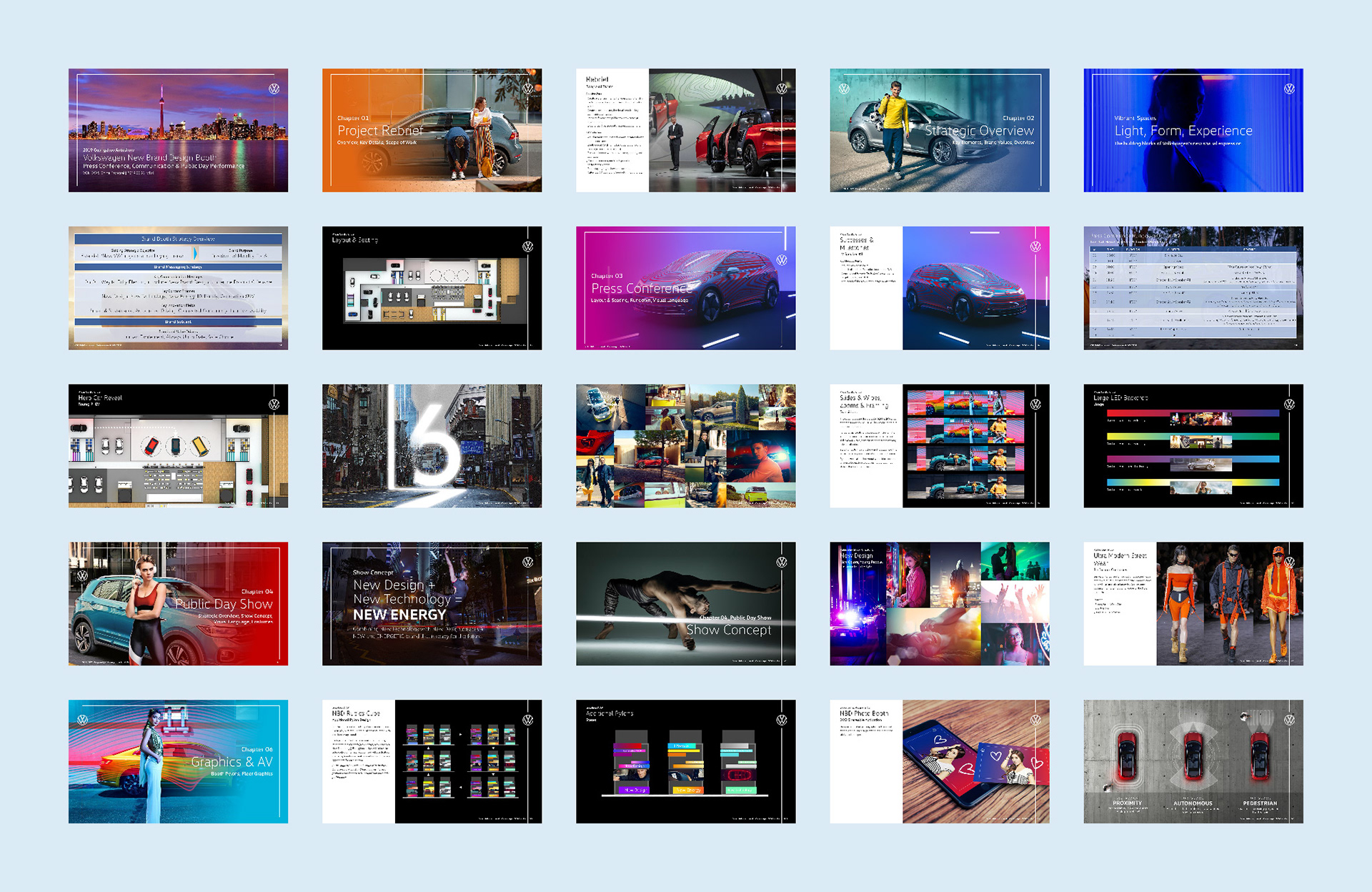
Task: Open the 'New Design' neon collage slide
Action: (939, 603)
